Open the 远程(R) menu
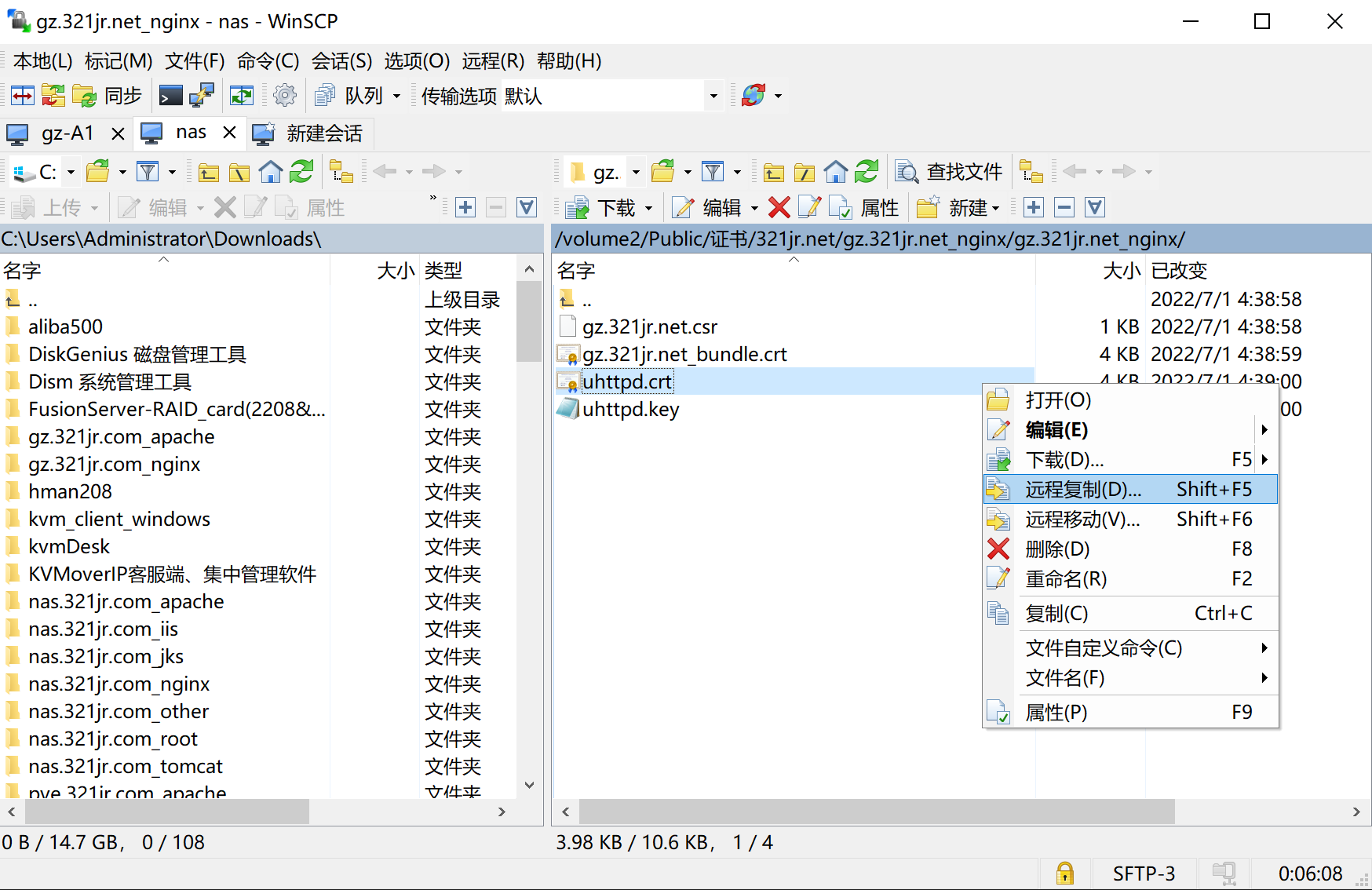 (493, 61)
